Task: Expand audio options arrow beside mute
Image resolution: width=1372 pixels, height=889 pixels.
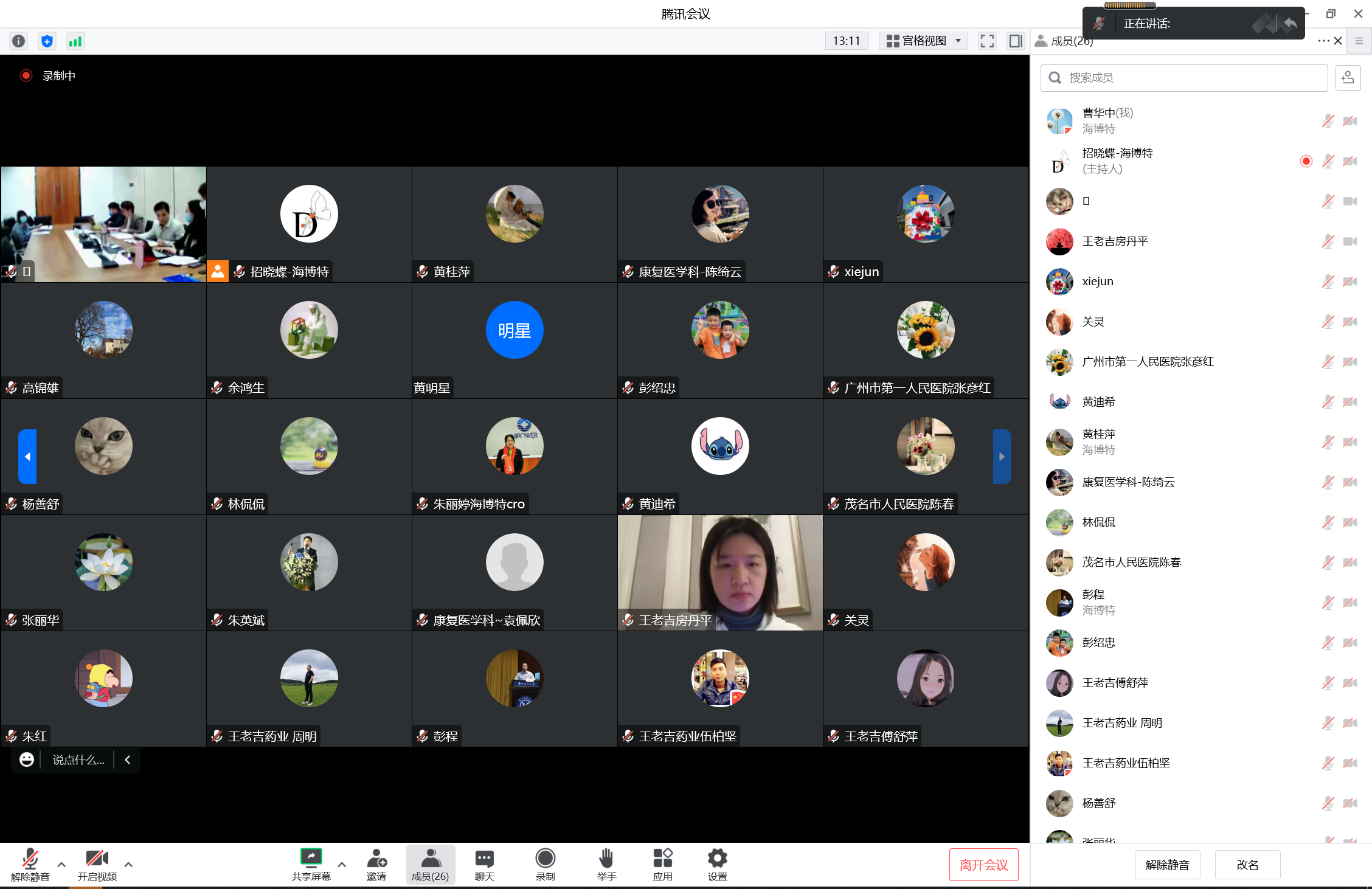Action: coord(61,864)
